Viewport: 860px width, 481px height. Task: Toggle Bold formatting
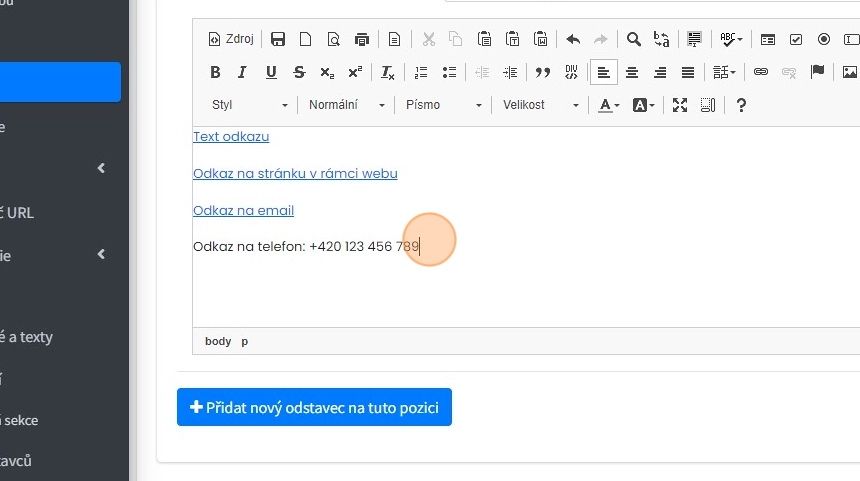coord(215,72)
